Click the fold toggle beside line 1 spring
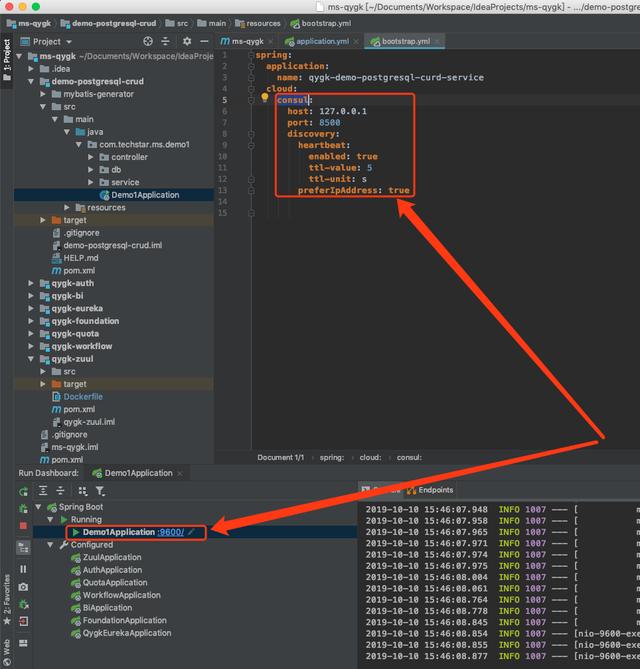Viewport: 640px width, 669px height. point(251,55)
